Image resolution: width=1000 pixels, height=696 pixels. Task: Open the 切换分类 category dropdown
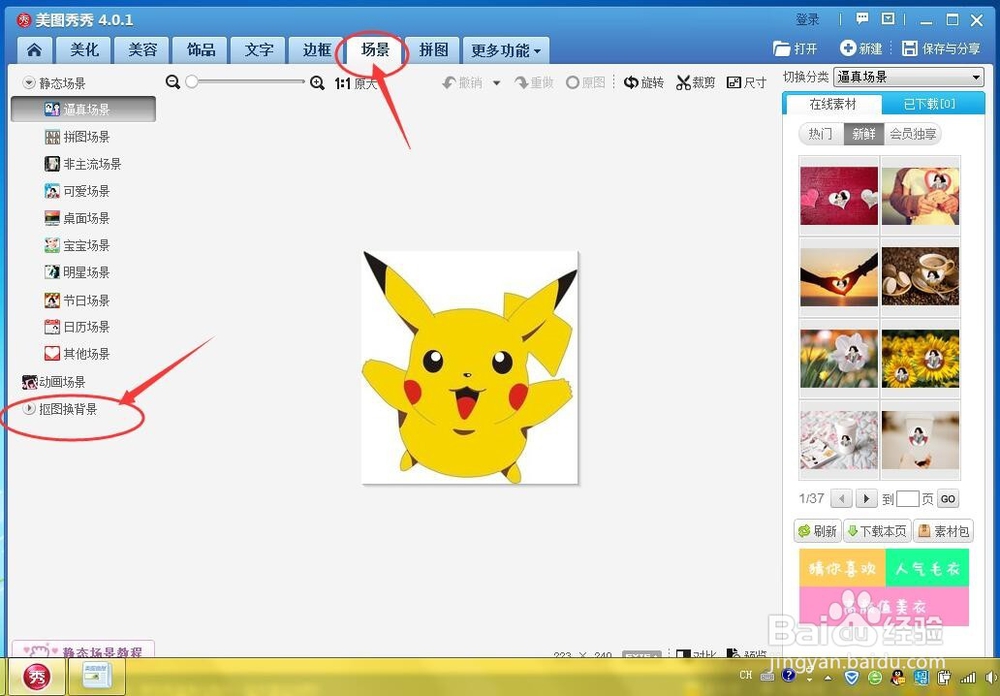(x=908, y=77)
